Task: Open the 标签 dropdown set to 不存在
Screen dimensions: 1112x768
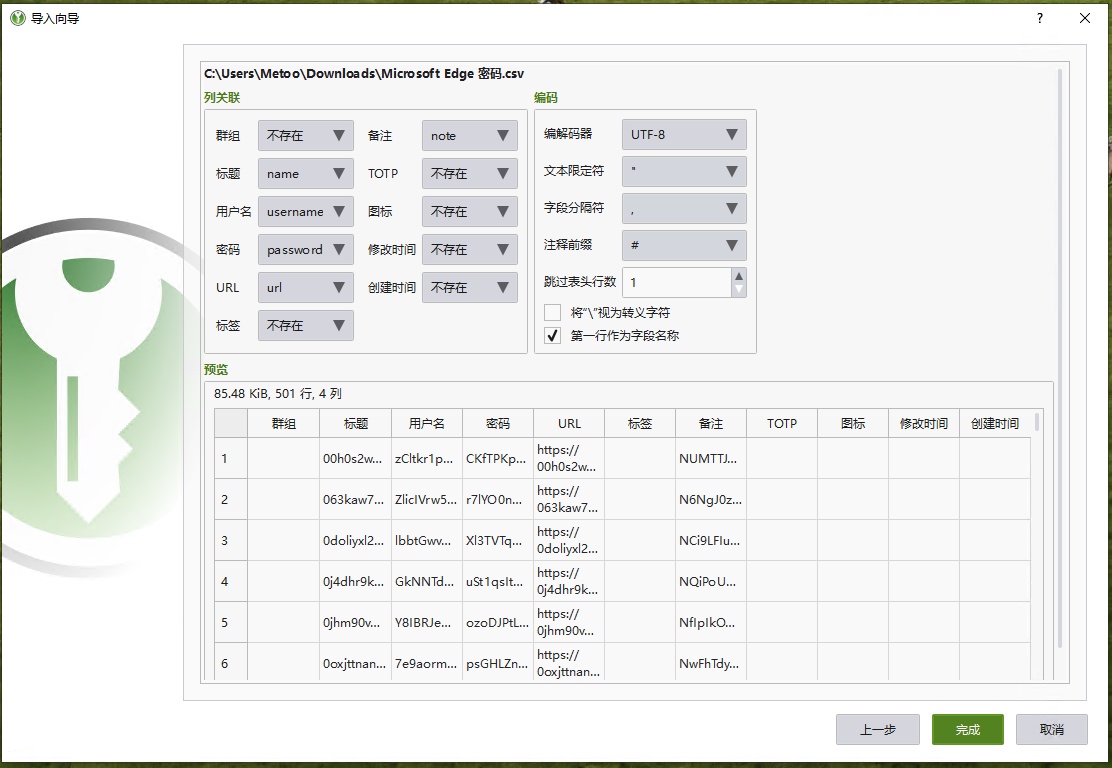Action: click(x=305, y=325)
